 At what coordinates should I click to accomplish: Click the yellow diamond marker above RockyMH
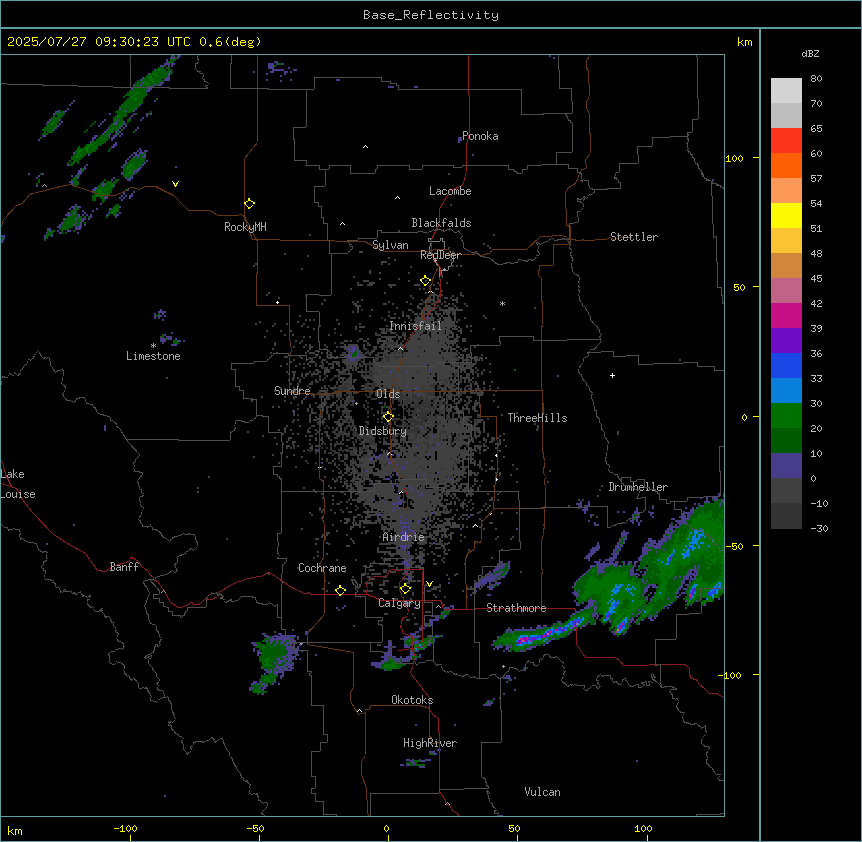(x=249, y=204)
